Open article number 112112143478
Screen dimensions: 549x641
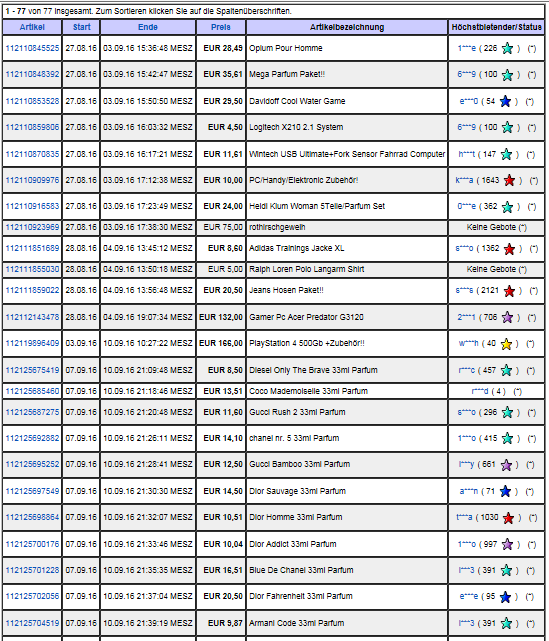point(32,317)
